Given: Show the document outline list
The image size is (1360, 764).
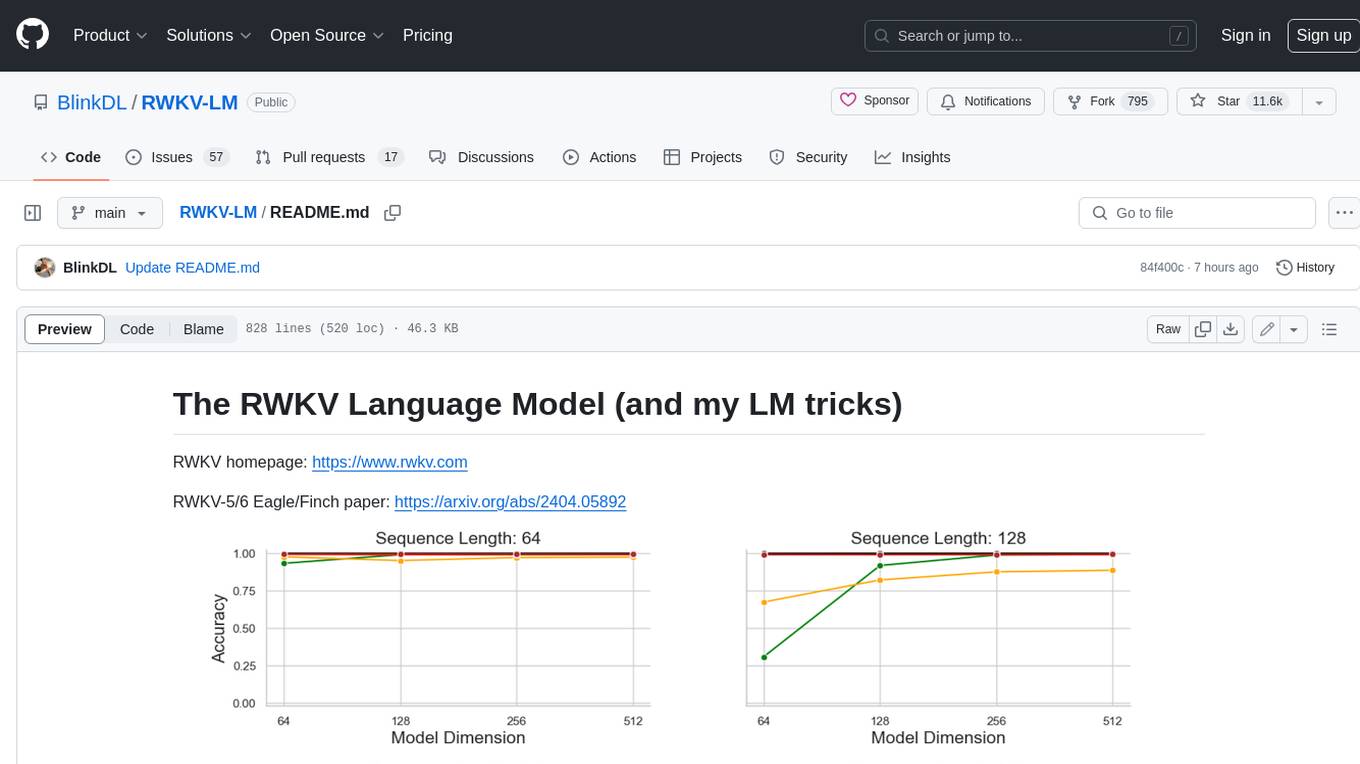Looking at the screenshot, I should tap(1329, 329).
